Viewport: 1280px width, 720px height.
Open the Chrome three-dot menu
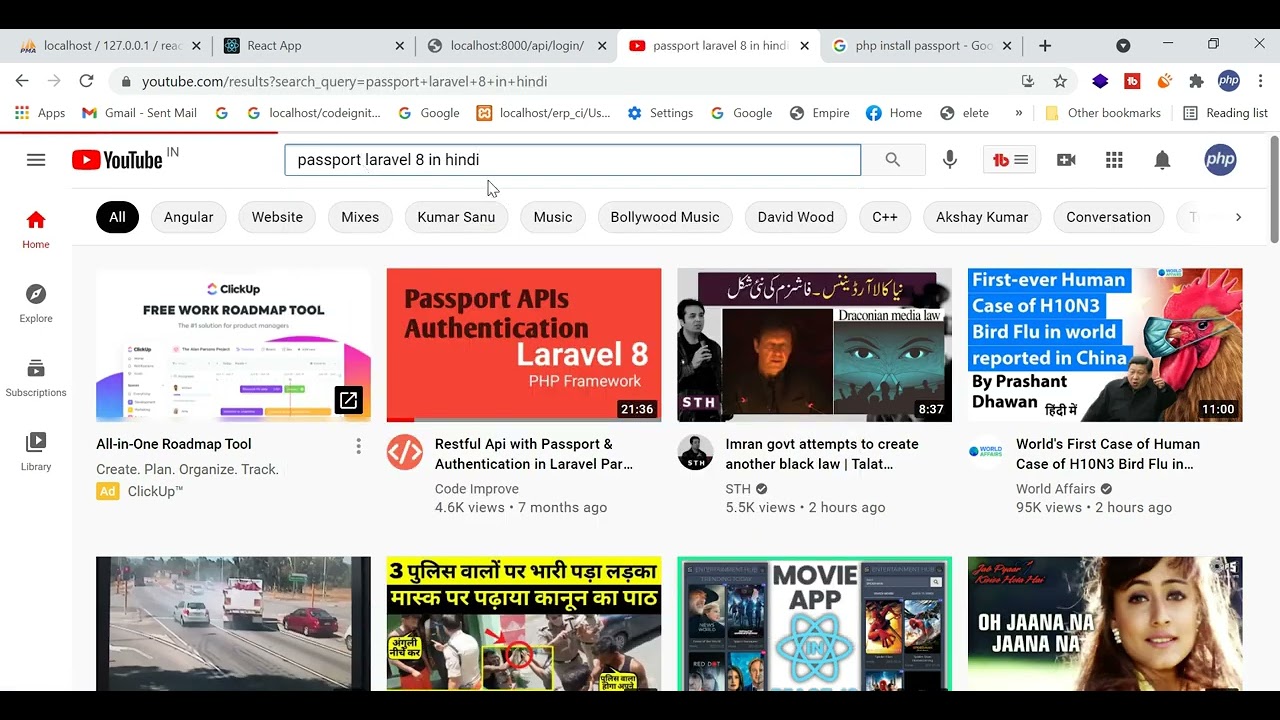pos(1260,81)
